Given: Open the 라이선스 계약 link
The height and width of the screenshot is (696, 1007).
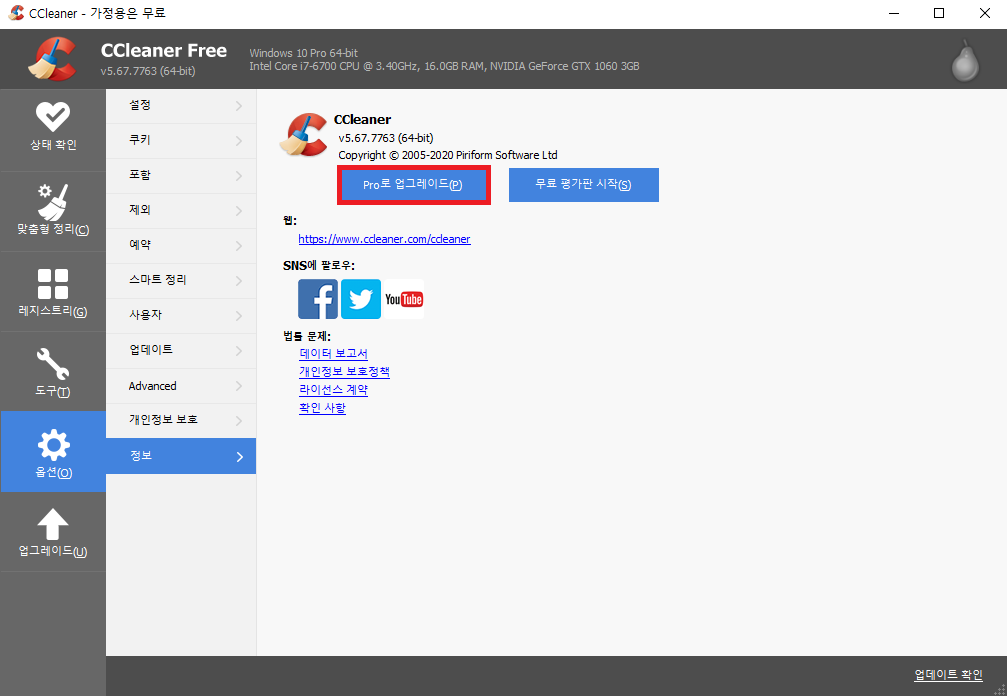Looking at the screenshot, I should 333,390.
